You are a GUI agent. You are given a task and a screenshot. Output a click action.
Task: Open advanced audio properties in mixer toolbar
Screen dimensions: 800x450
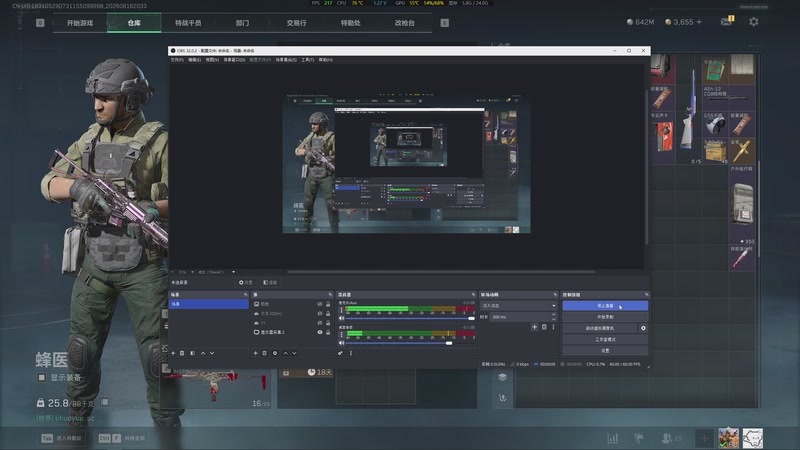coord(340,353)
